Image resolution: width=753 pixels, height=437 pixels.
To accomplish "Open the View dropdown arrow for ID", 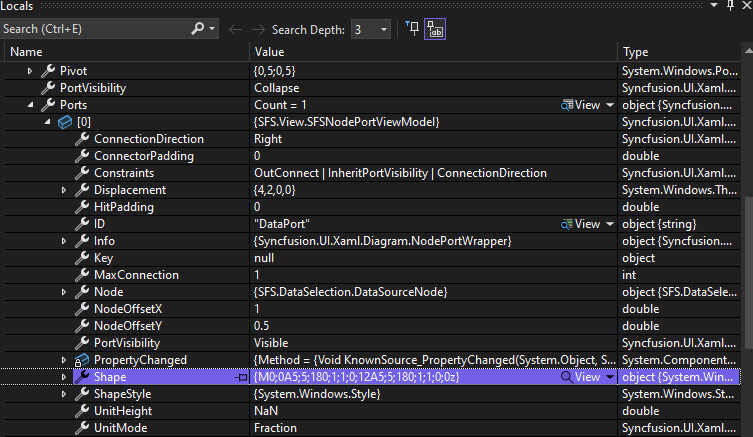I will point(609,224).
